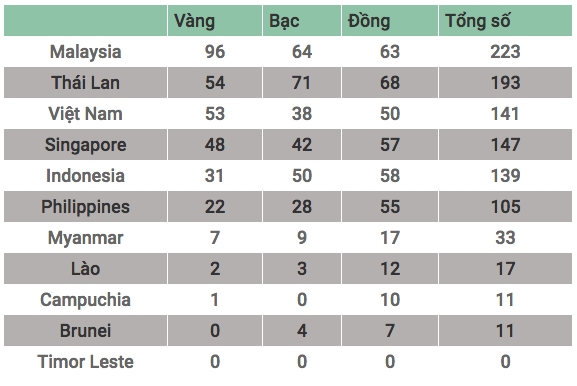
Task: Click the Campuchia row label
Action: click(x=85, y=300)
